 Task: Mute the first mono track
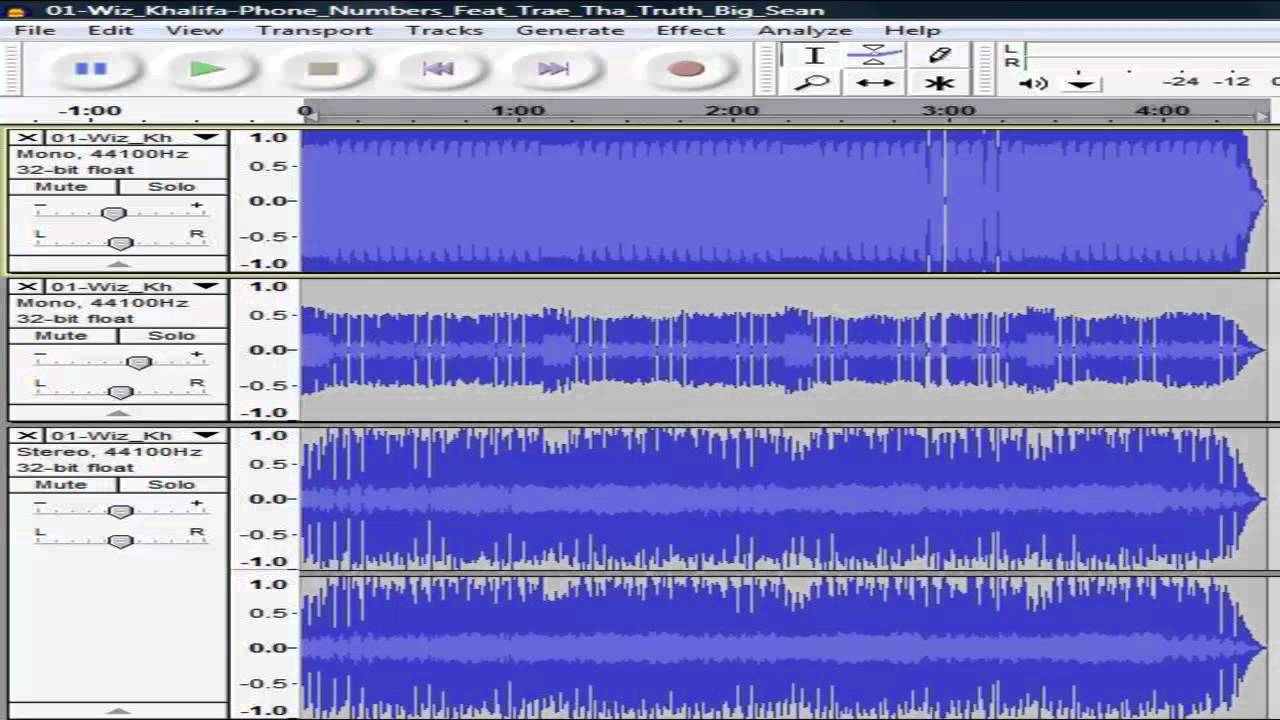tap(62, 187)
